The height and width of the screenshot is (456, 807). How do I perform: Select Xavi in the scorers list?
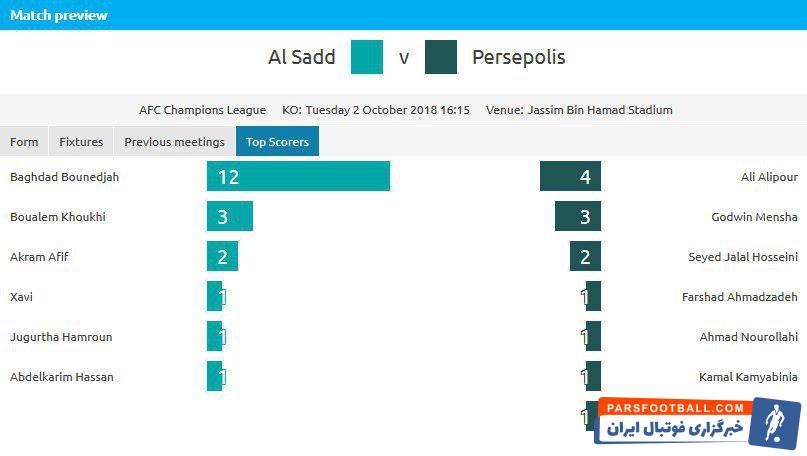coord(20,297)
